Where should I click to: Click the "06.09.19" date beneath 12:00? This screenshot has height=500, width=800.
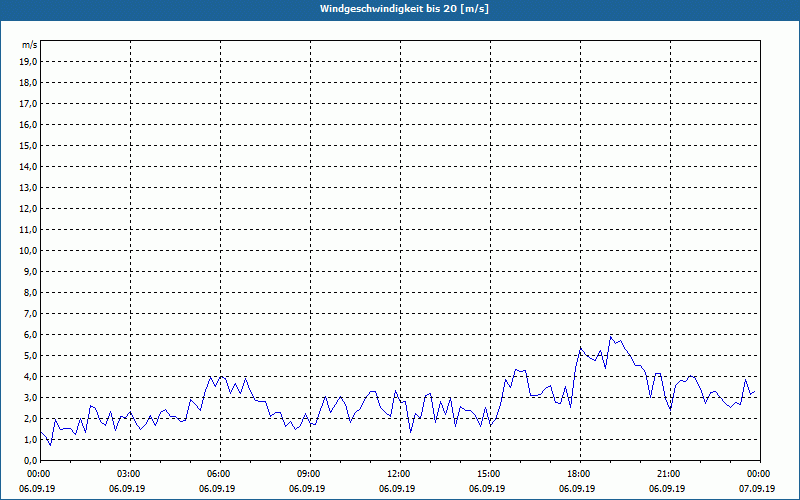tap(397, 488)
